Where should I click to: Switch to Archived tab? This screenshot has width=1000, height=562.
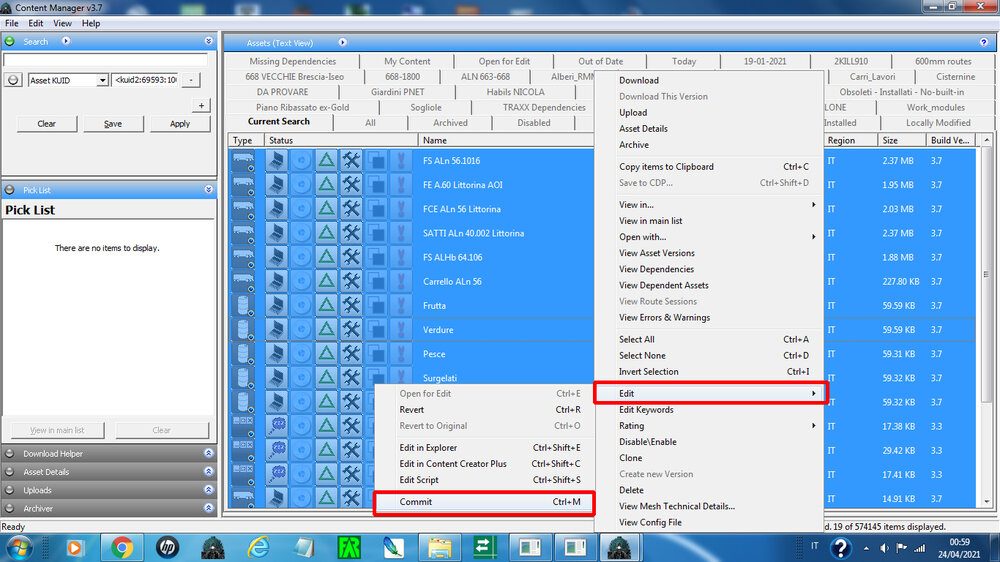click(x=450, y=123)
